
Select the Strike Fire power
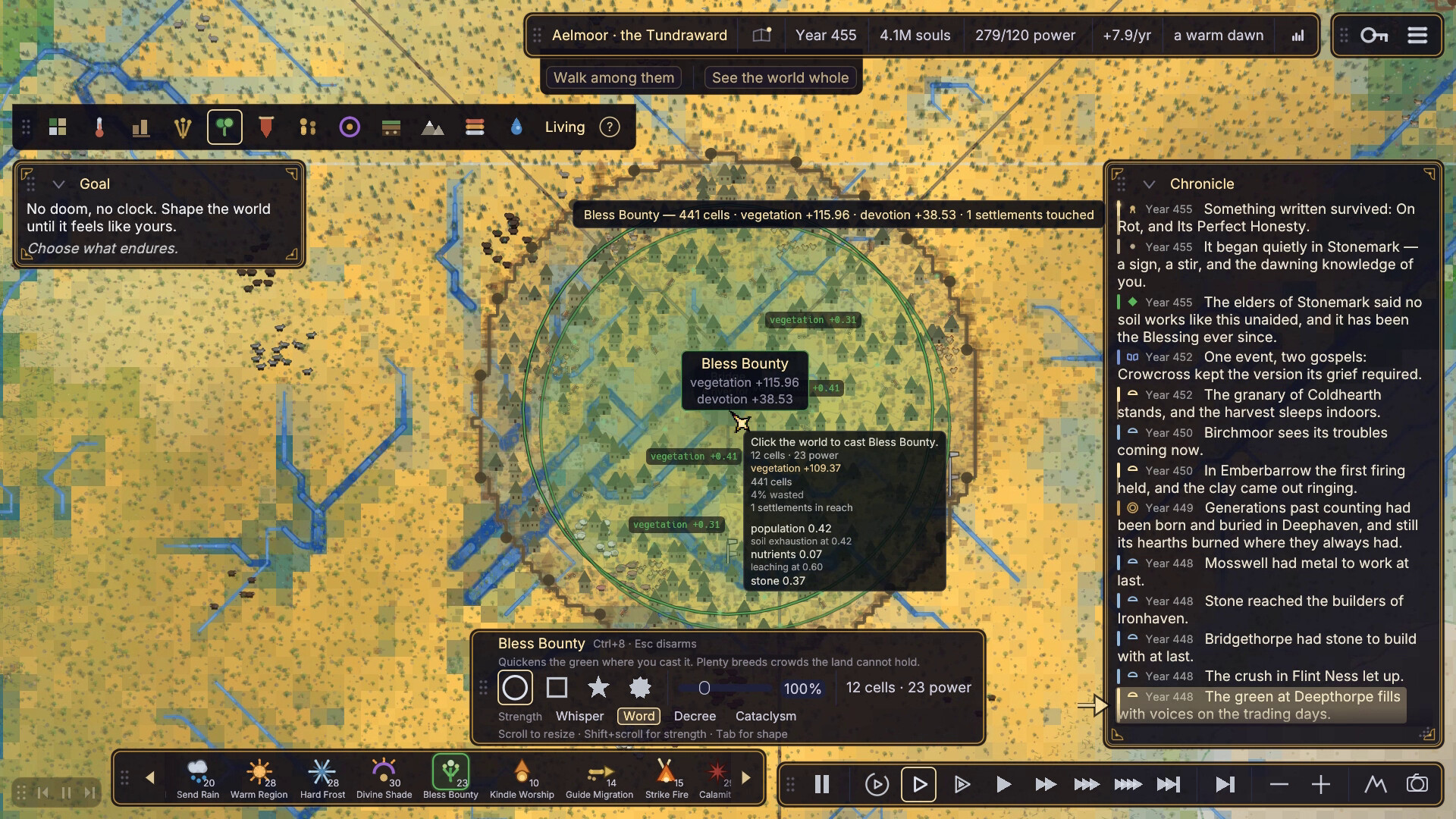[667, 779]
